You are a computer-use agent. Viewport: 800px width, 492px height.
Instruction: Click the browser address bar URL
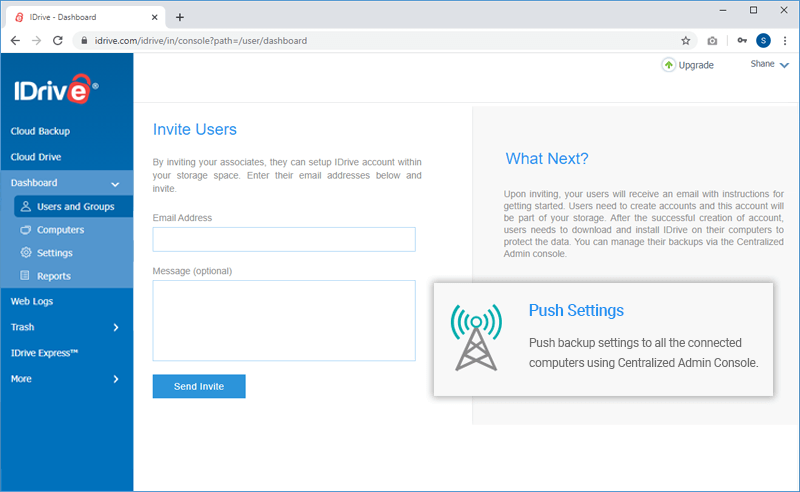click(201, 41)
